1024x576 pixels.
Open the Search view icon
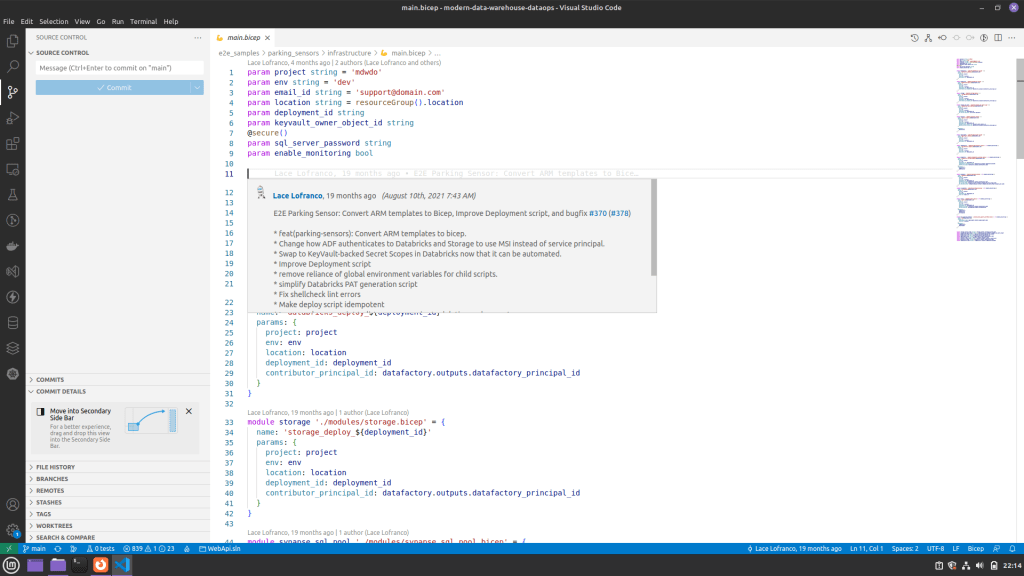pos(13,66)
